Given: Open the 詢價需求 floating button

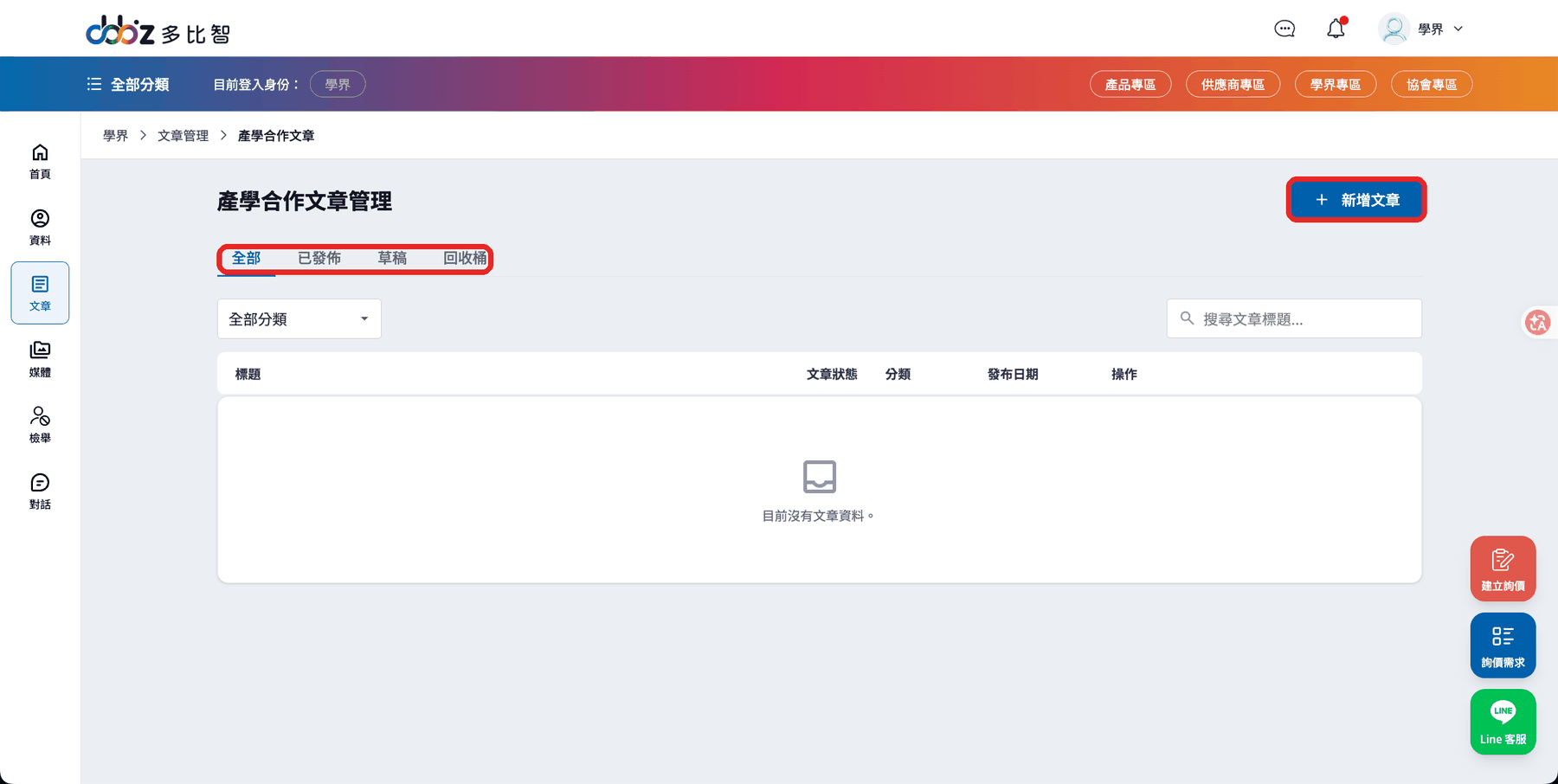Looking at the screenshot, I should click(x=1503, y=645).
